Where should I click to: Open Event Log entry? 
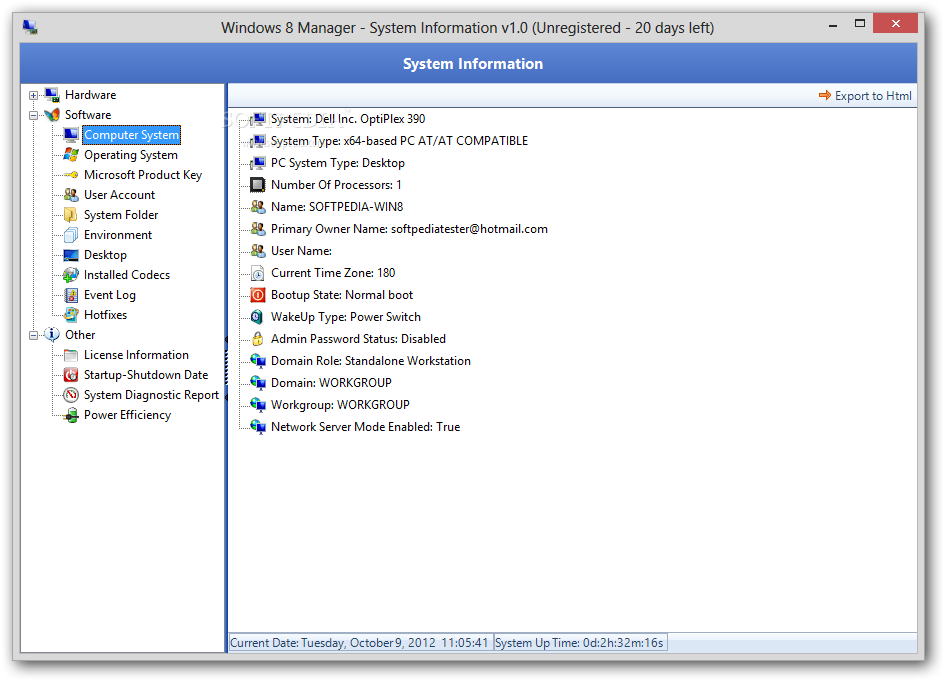point(110,295)
